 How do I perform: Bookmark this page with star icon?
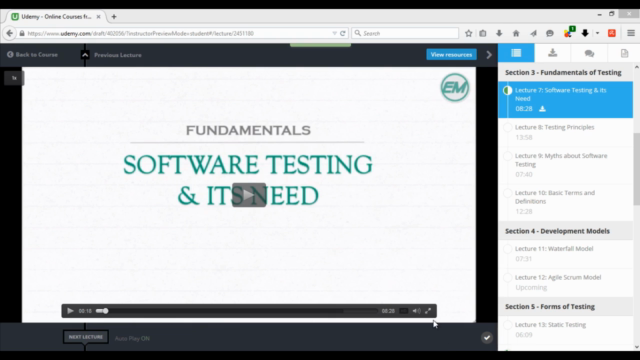coord(469,33)
